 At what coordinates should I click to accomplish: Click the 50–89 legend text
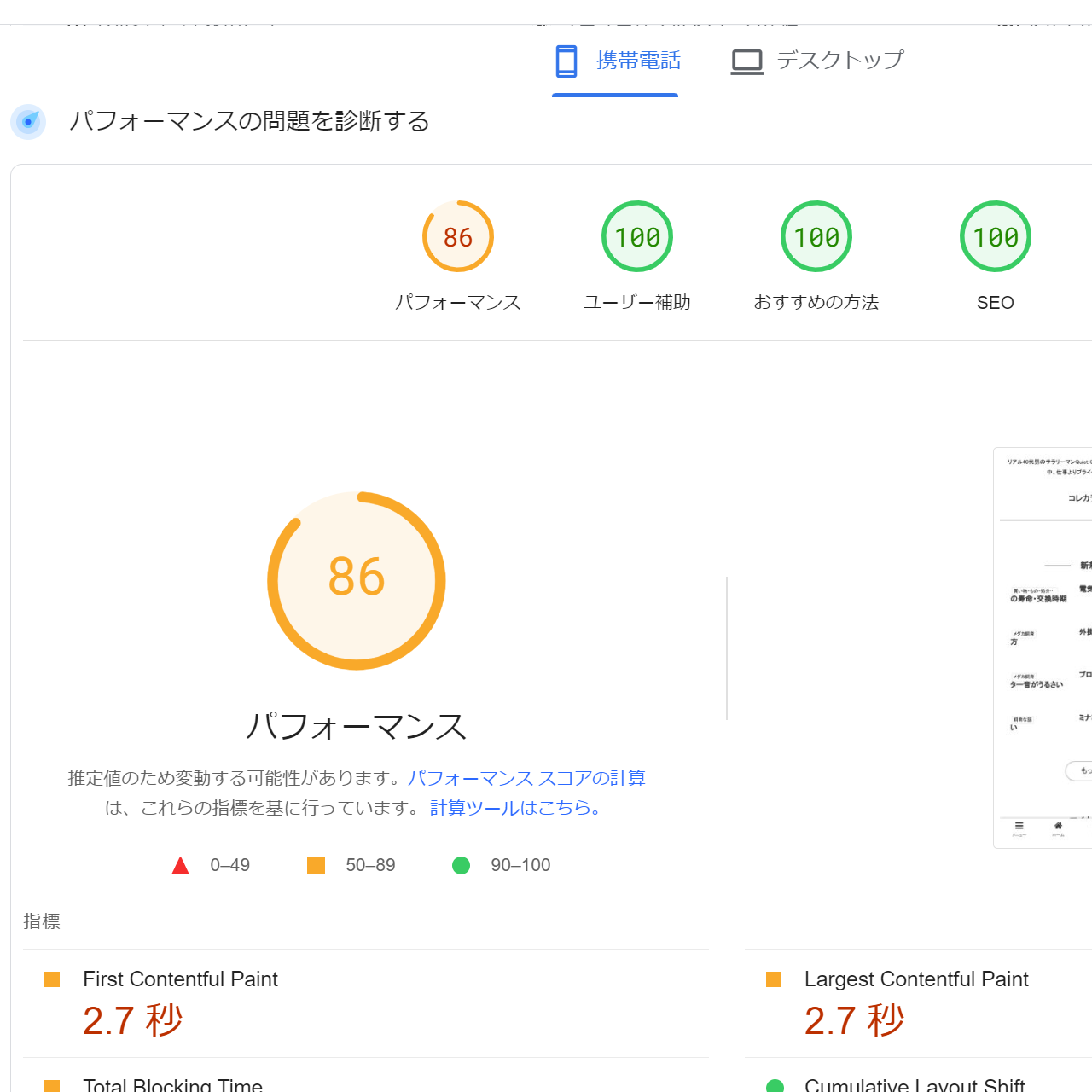(370, 865)
